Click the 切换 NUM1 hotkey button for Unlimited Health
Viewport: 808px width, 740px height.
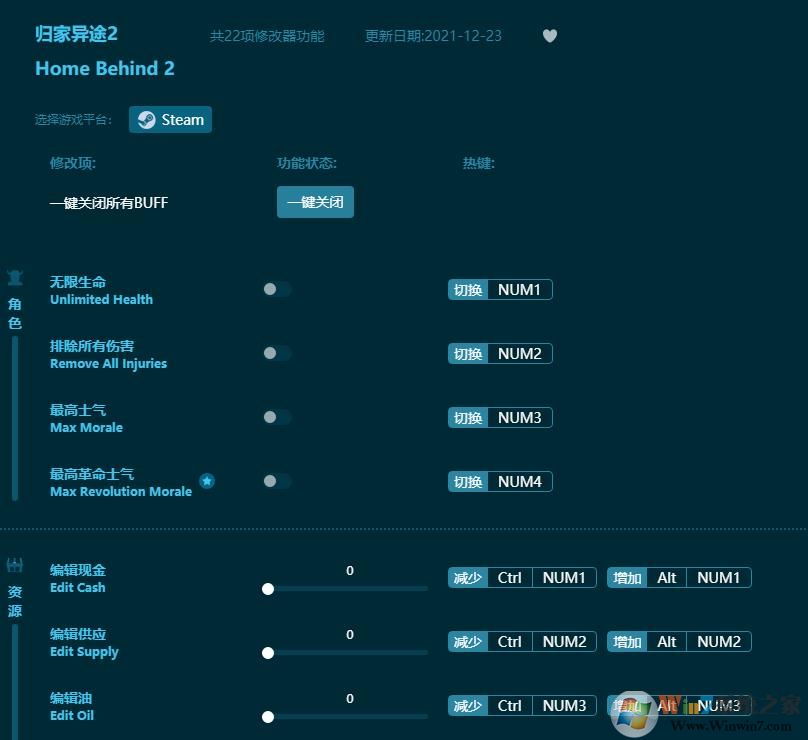500,289
